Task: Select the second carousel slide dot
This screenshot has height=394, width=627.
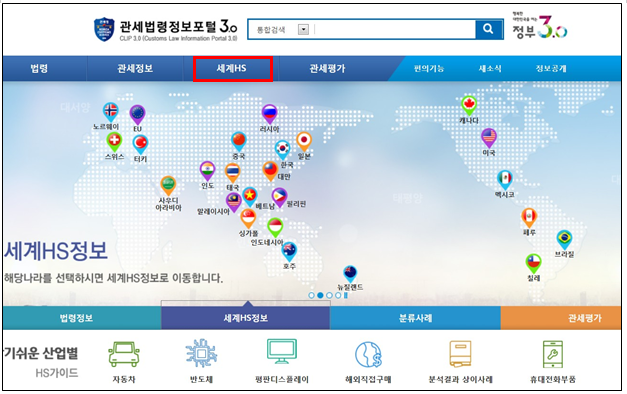Action: pyautogui.click(x=320, y=295)
